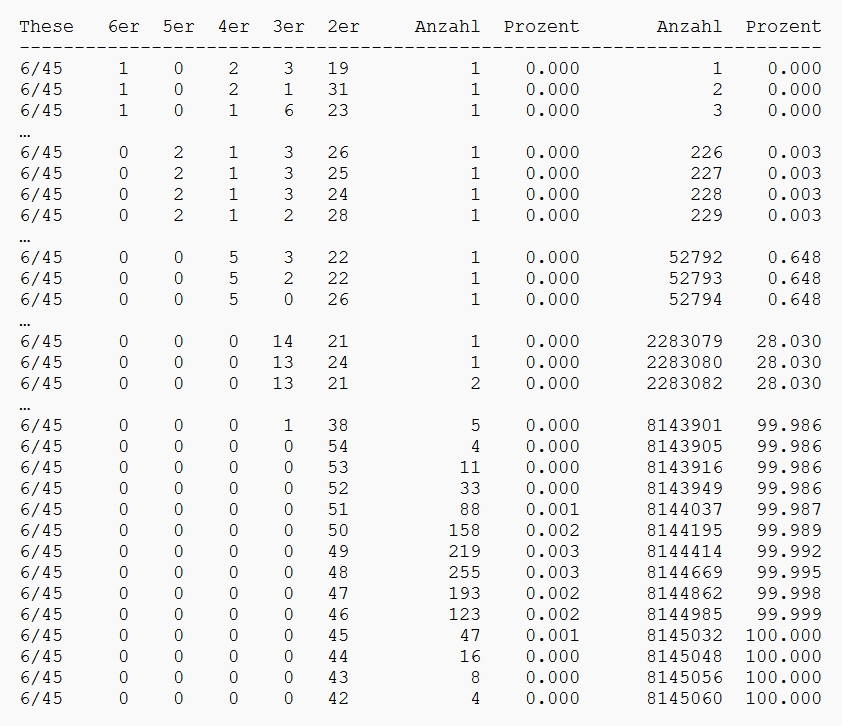This screenshot has width=842, height=726.
Task: Click the first ellipsis row marker
Action: tap(25, 132)
